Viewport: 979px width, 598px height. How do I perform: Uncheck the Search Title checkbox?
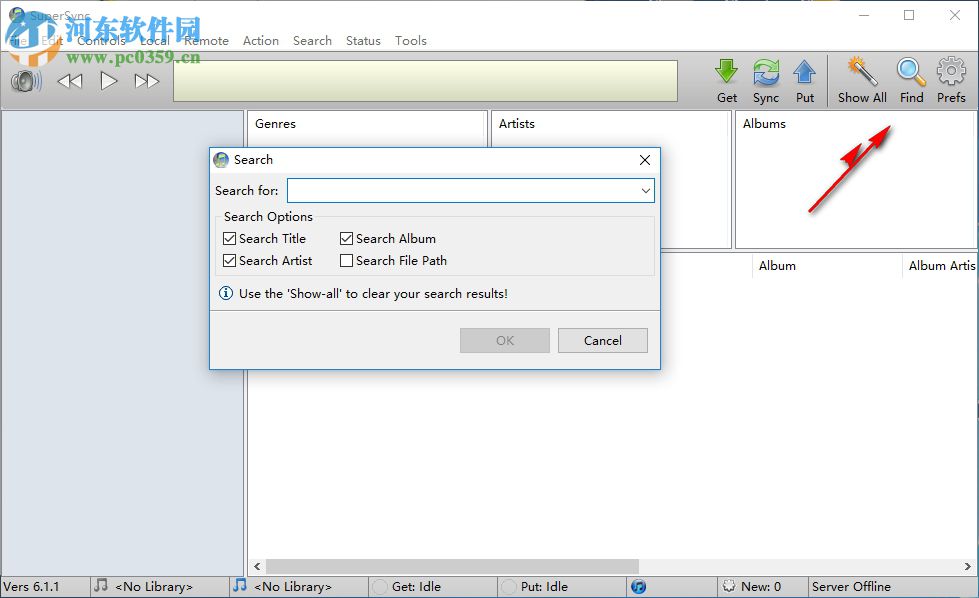pos(229,238)
